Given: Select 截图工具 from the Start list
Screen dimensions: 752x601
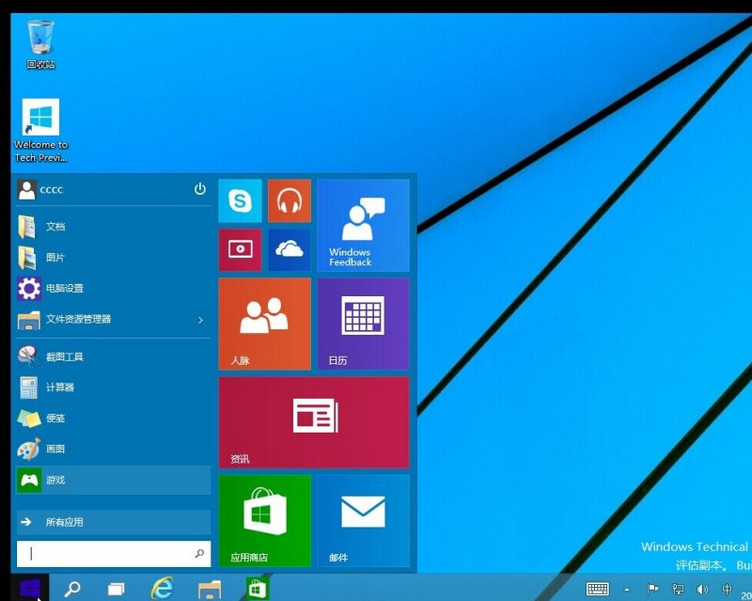Looking at the screenshot, I should click(65, 357).
